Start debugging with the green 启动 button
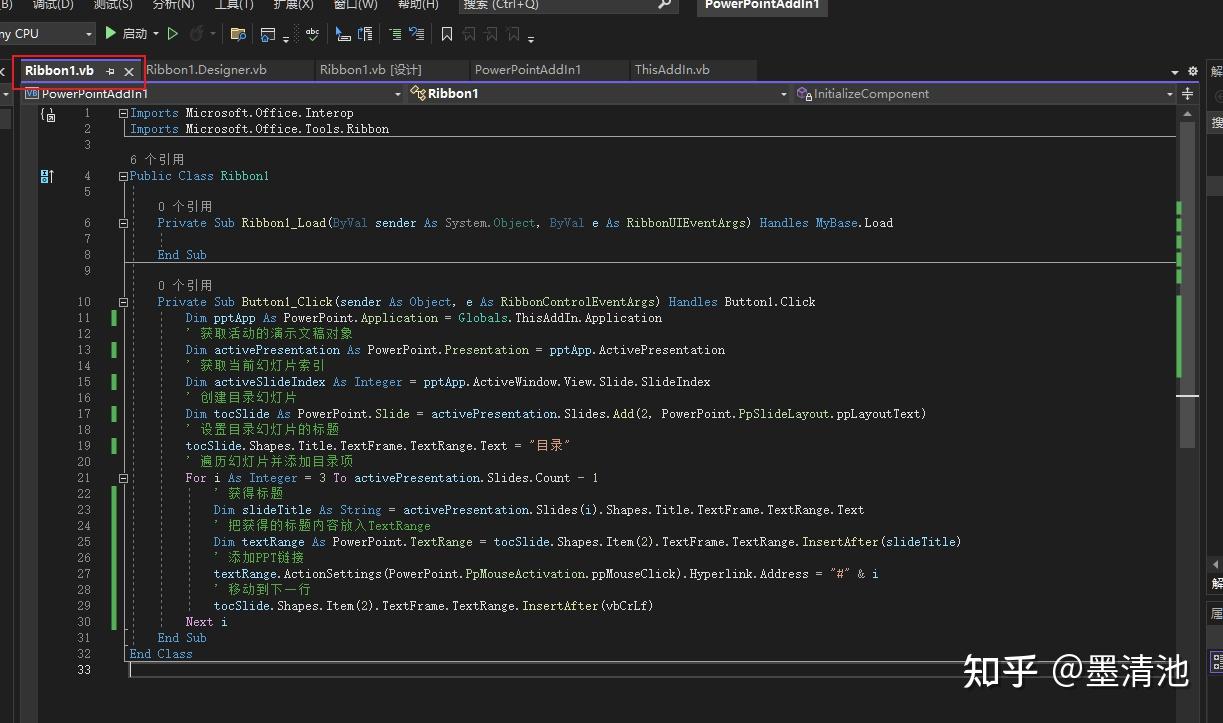The height and width of the screenshot is (723, 1223). click(x=122, y=32)
